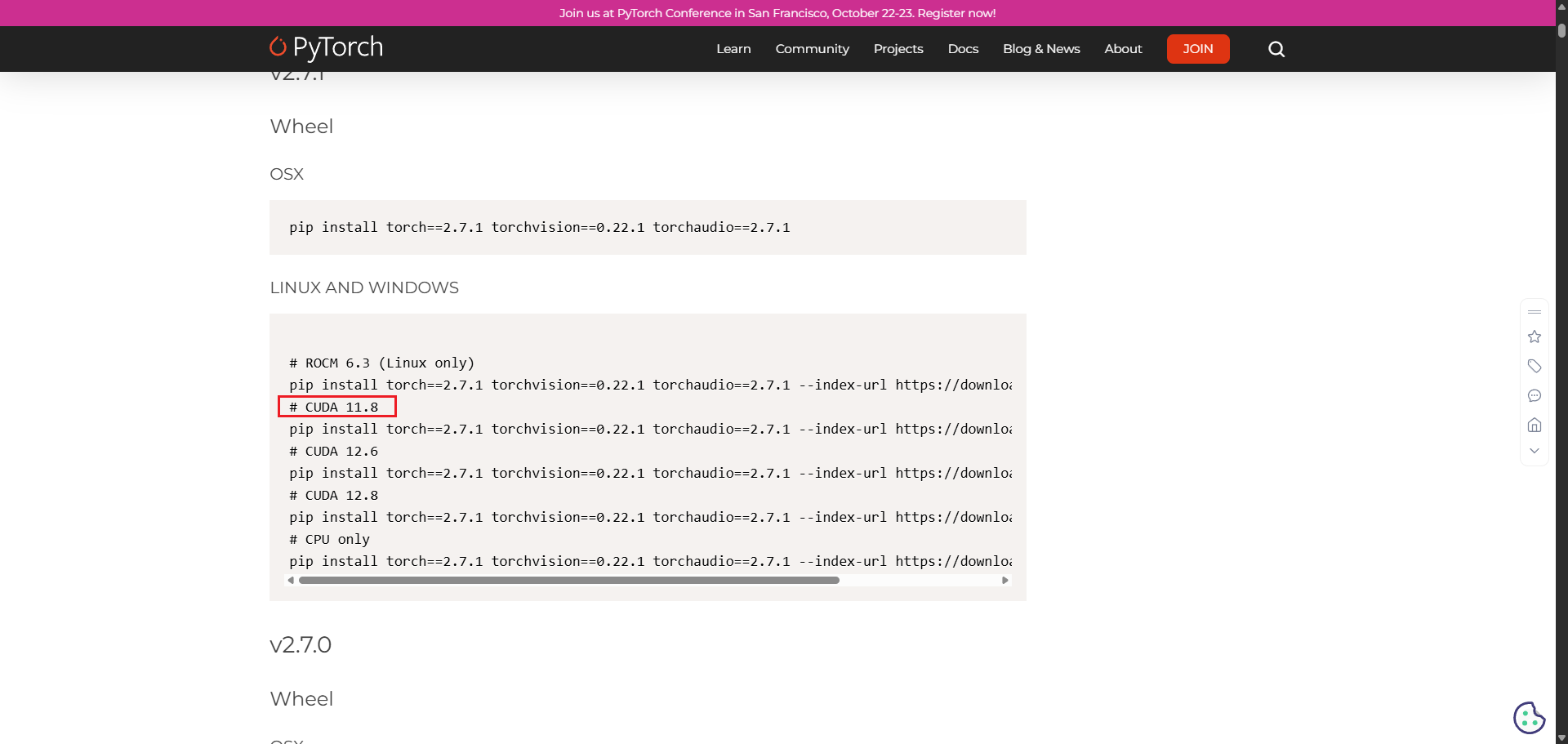Open the Docs menu
Viewport: 1568px width, 744px height.
click(963, 49)
